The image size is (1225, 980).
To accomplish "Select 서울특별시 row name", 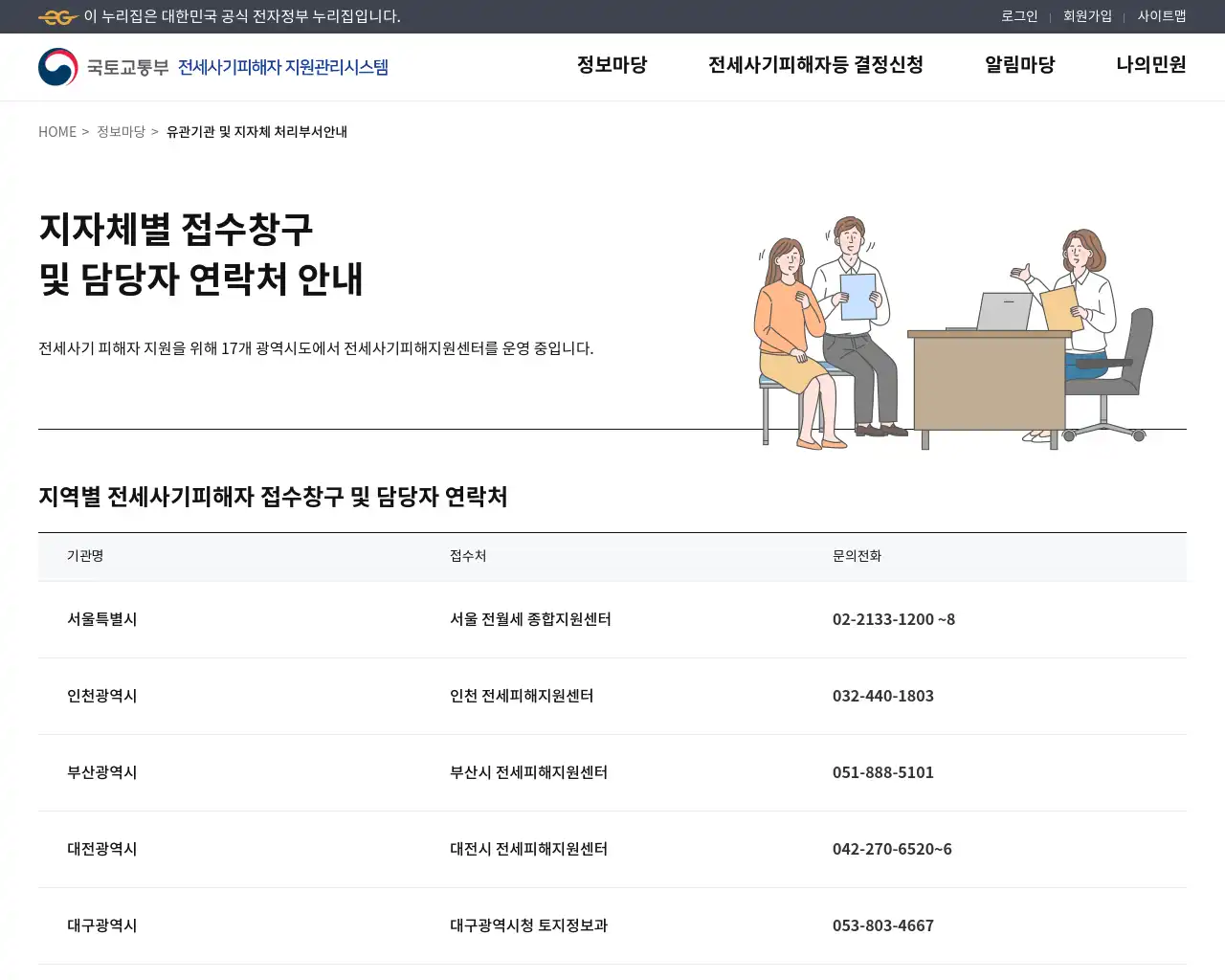I will 102,619.
